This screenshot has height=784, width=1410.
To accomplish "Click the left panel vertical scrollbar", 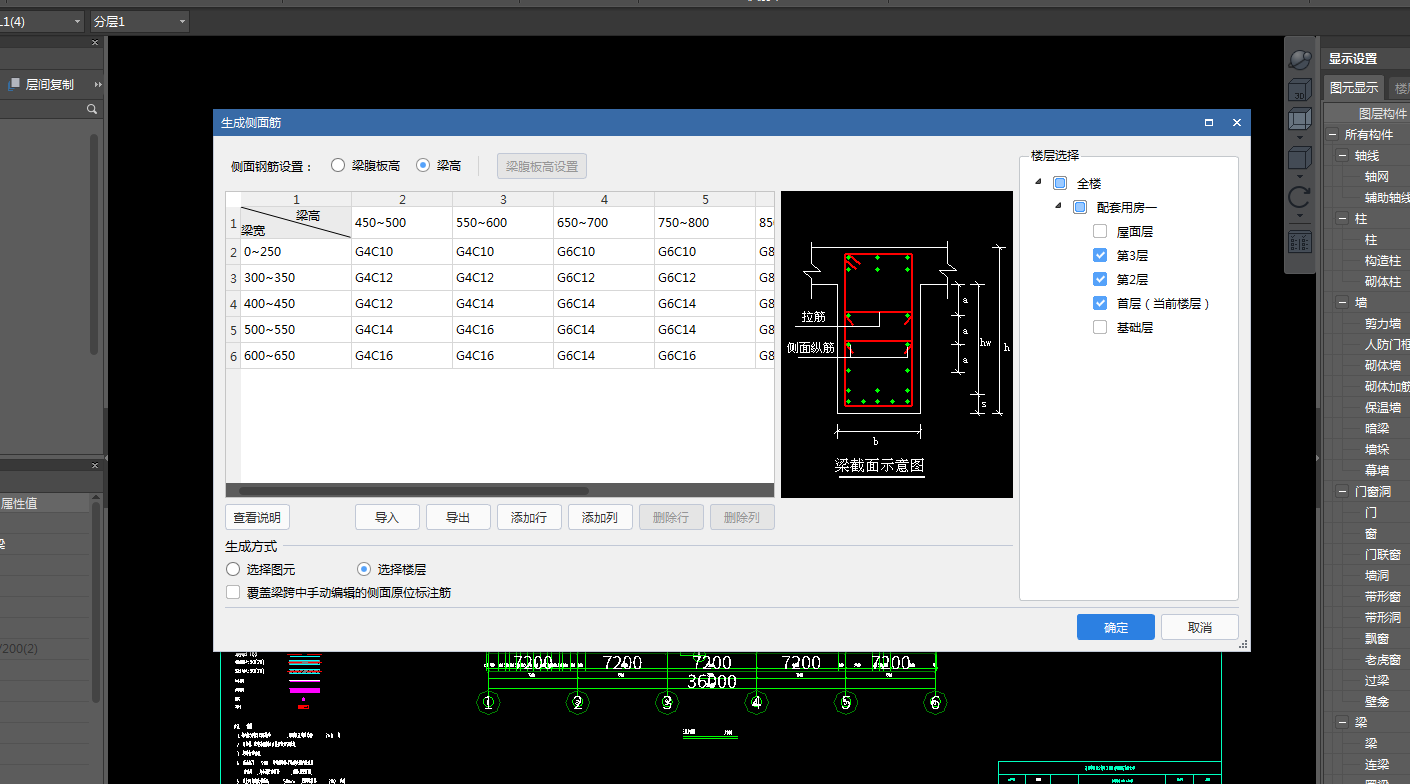I will click(95, 245).
